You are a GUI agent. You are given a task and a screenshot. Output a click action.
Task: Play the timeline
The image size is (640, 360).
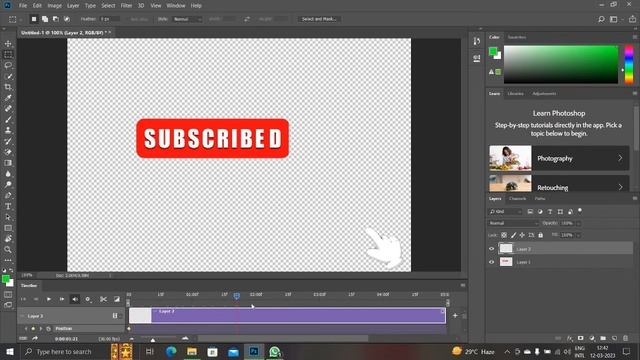coord(49,299)
